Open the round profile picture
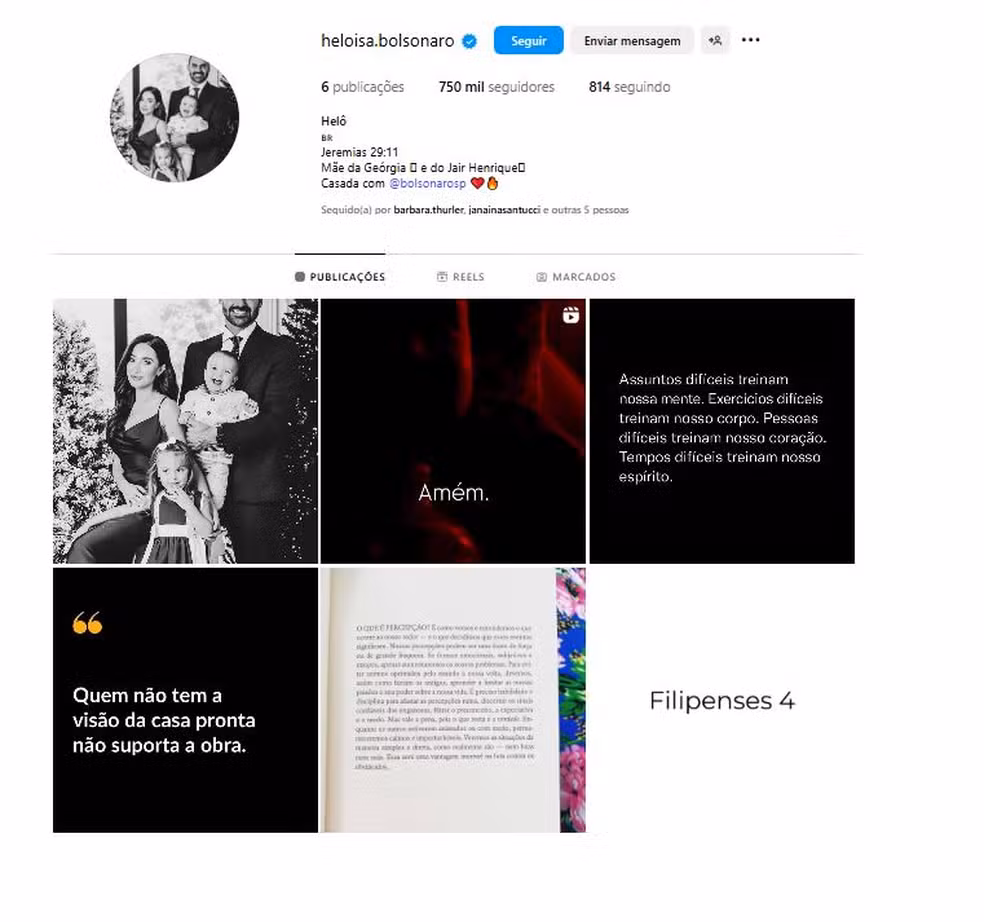Image resolution: width=984 pixels, height=922 pixels. pos(174,118)
